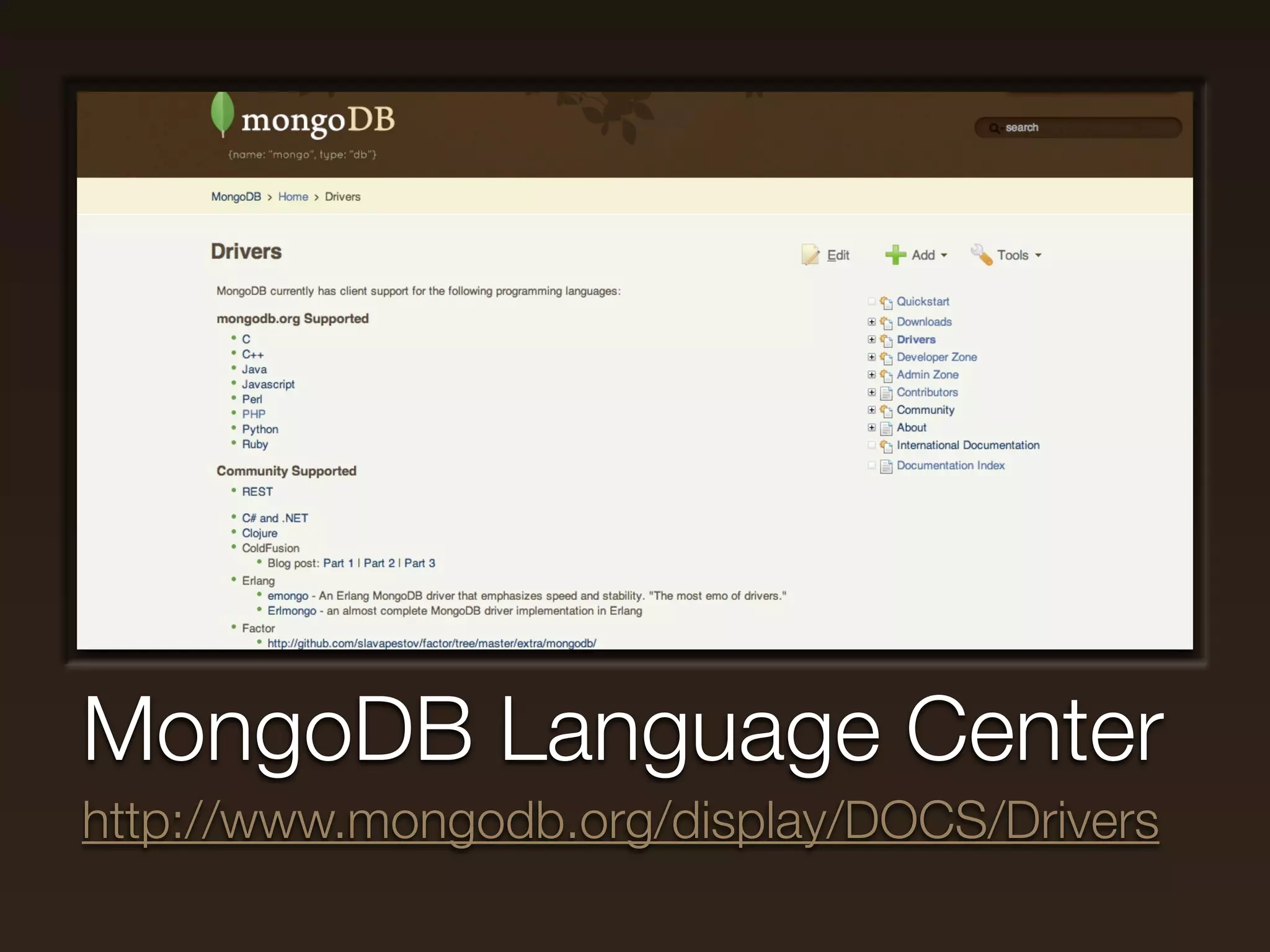Viewport: 1270px width, 952px height.
Task: Expand the Drivers tree node
Action: pos(871,340)
